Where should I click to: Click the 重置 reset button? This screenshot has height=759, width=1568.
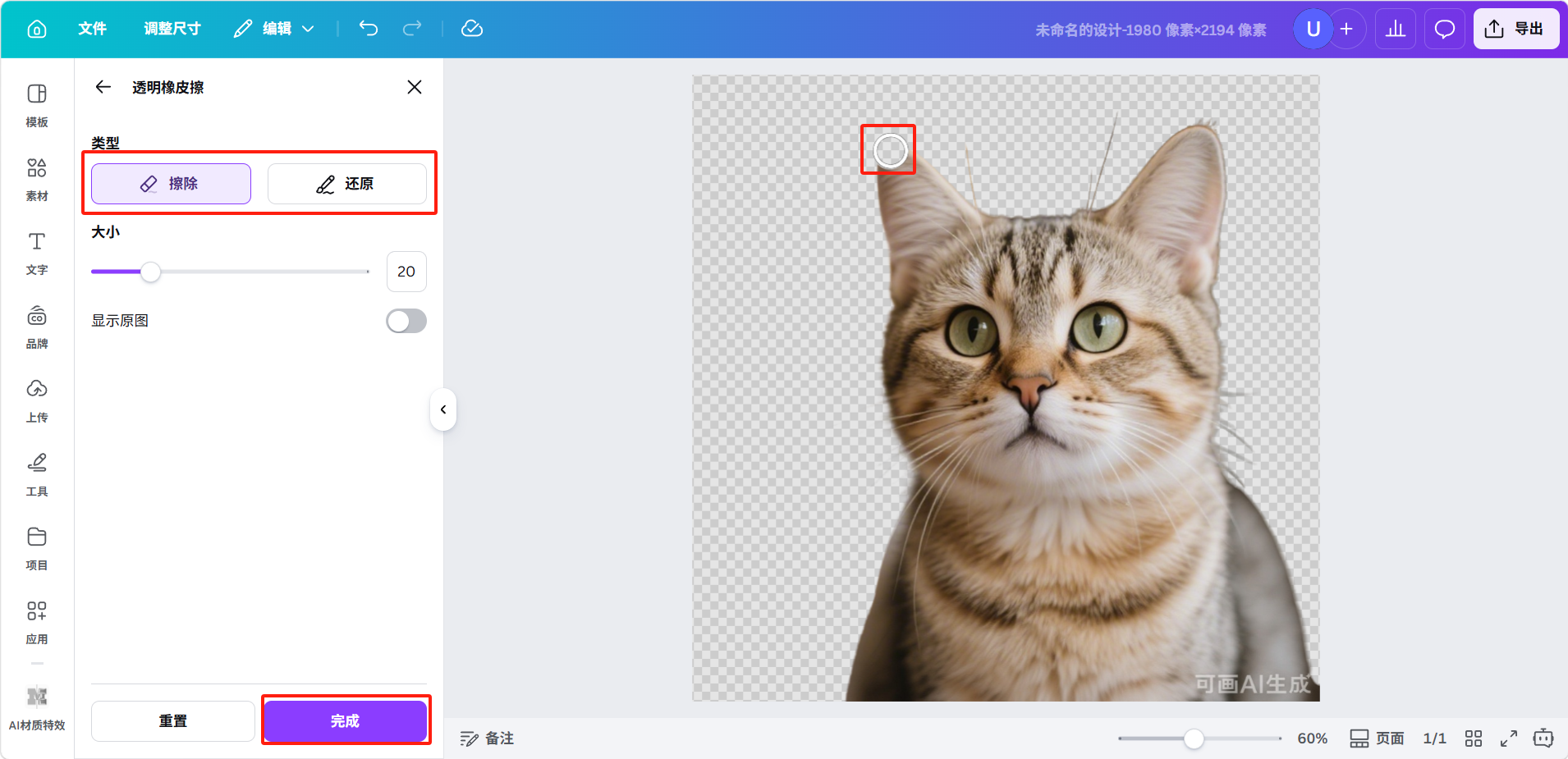(172, 720)
